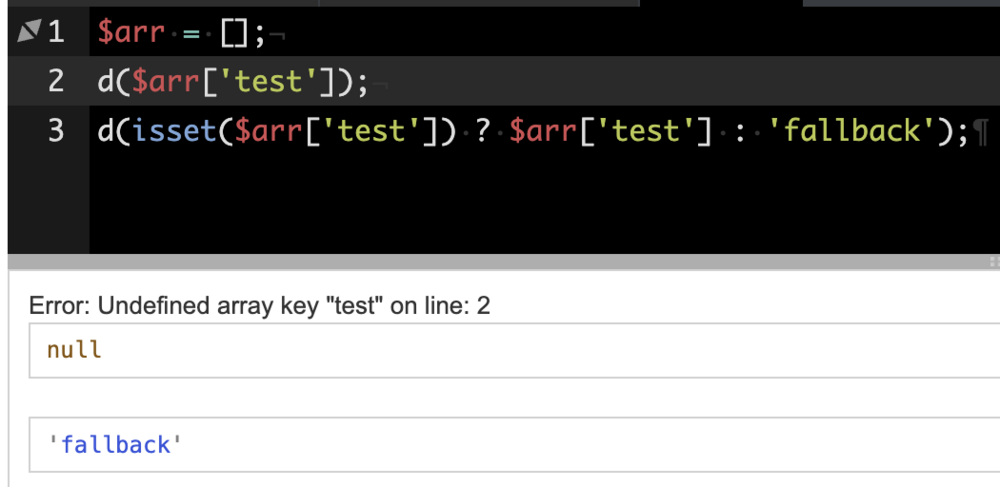Click the second $arr variable on line 3
This screenshot has height=487, width=1000.
point(545,130)
